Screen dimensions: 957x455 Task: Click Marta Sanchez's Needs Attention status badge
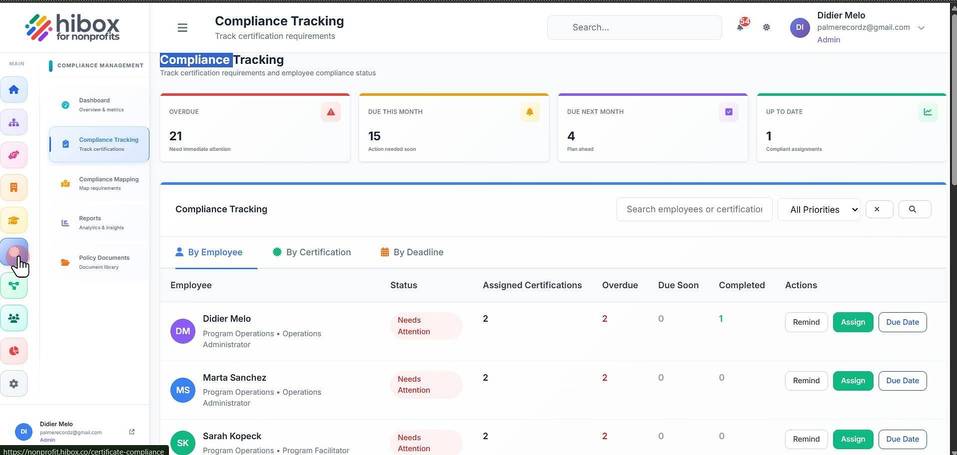point(426,384)
